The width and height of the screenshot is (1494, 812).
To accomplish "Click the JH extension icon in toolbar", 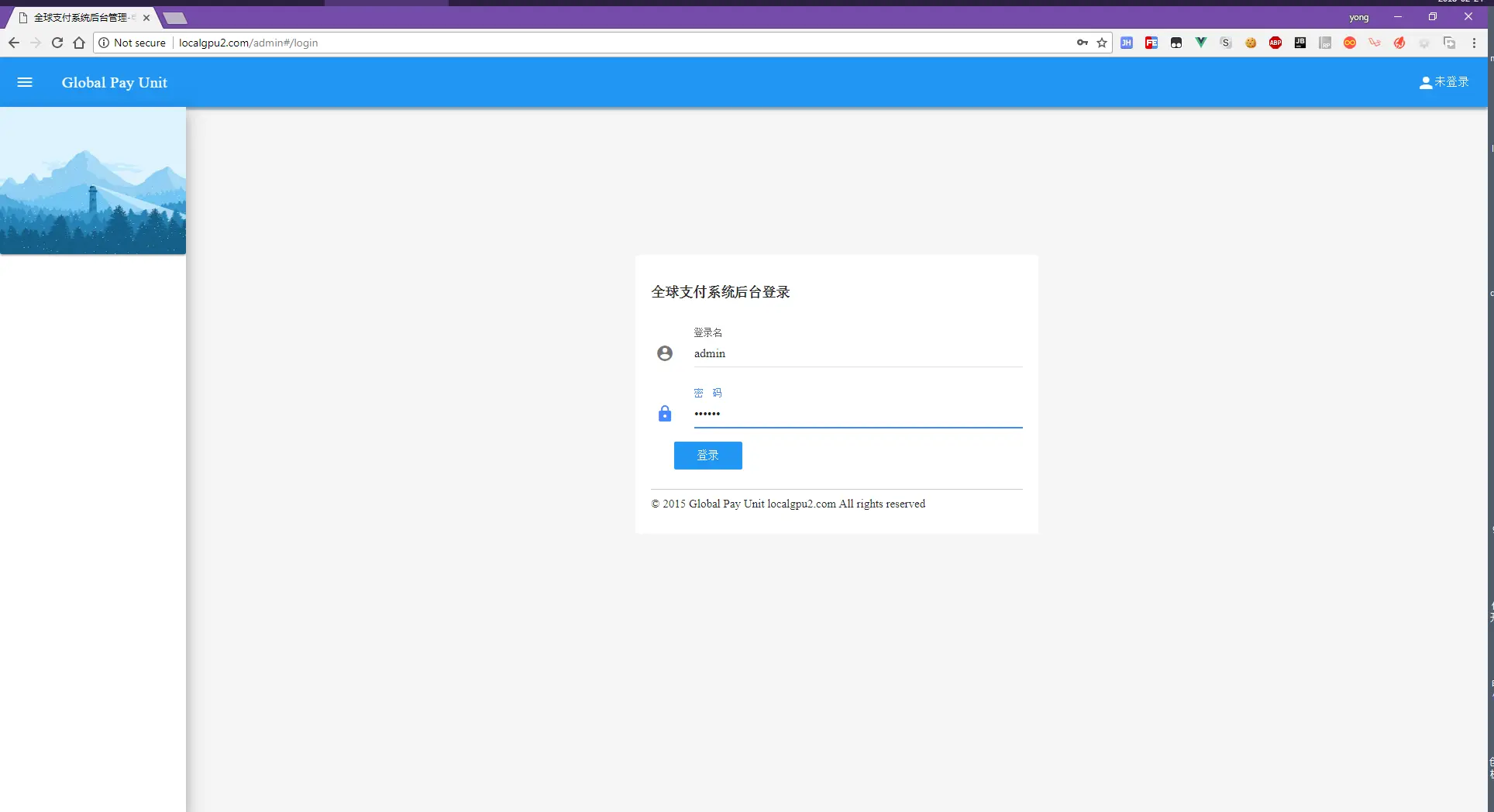I will coord(1127,43).
